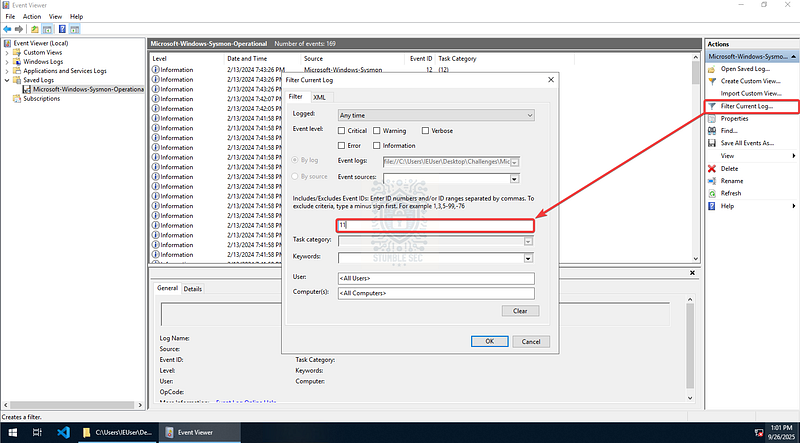Click the Clear button
This screenshot has width=800, height=443.
[520, 311]
